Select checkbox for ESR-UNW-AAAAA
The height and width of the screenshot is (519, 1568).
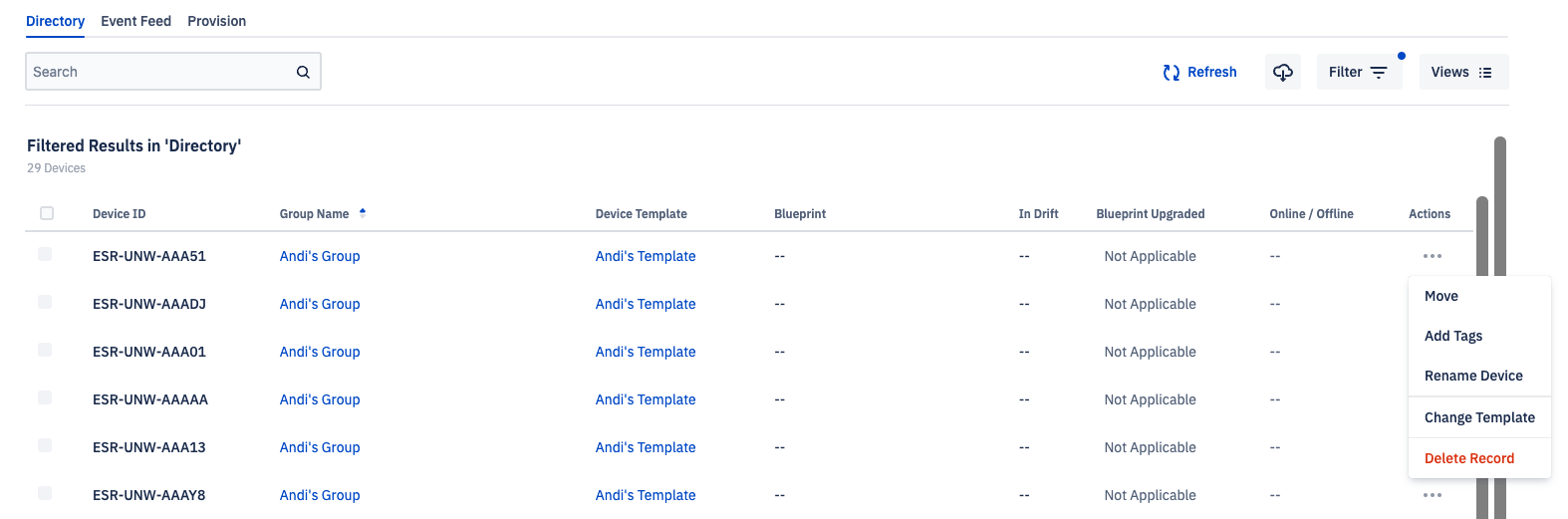45,397
